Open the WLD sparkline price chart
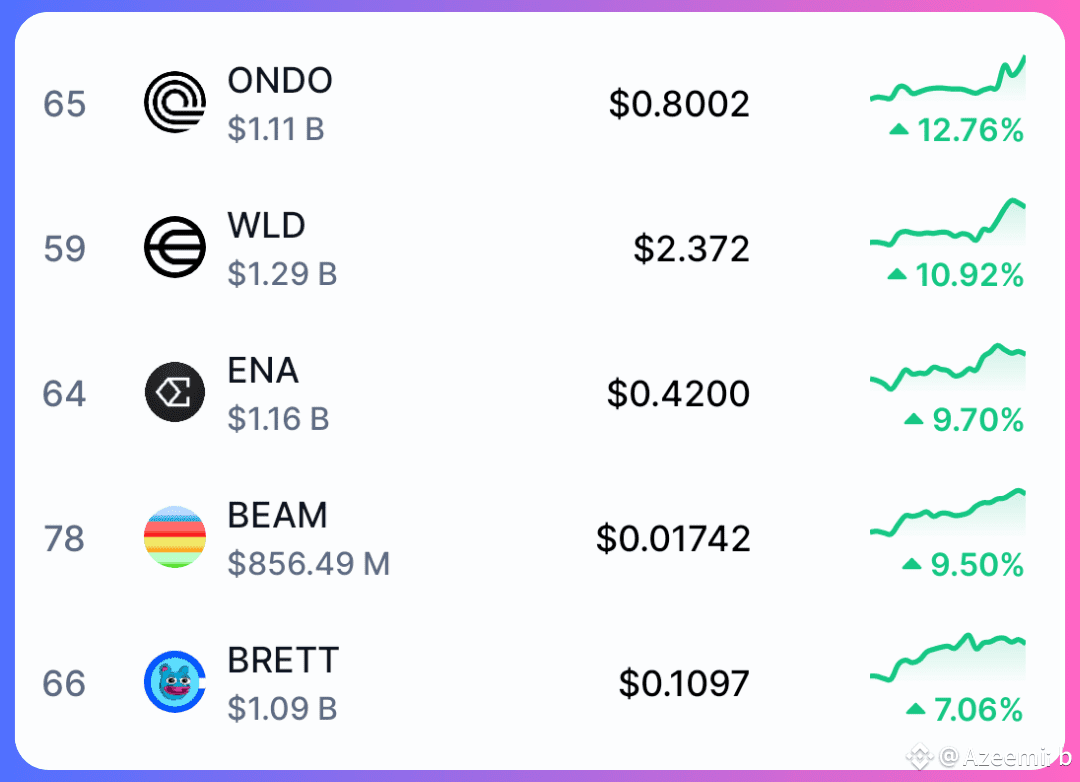The image size is (1080, 782). tap(948, 223)
